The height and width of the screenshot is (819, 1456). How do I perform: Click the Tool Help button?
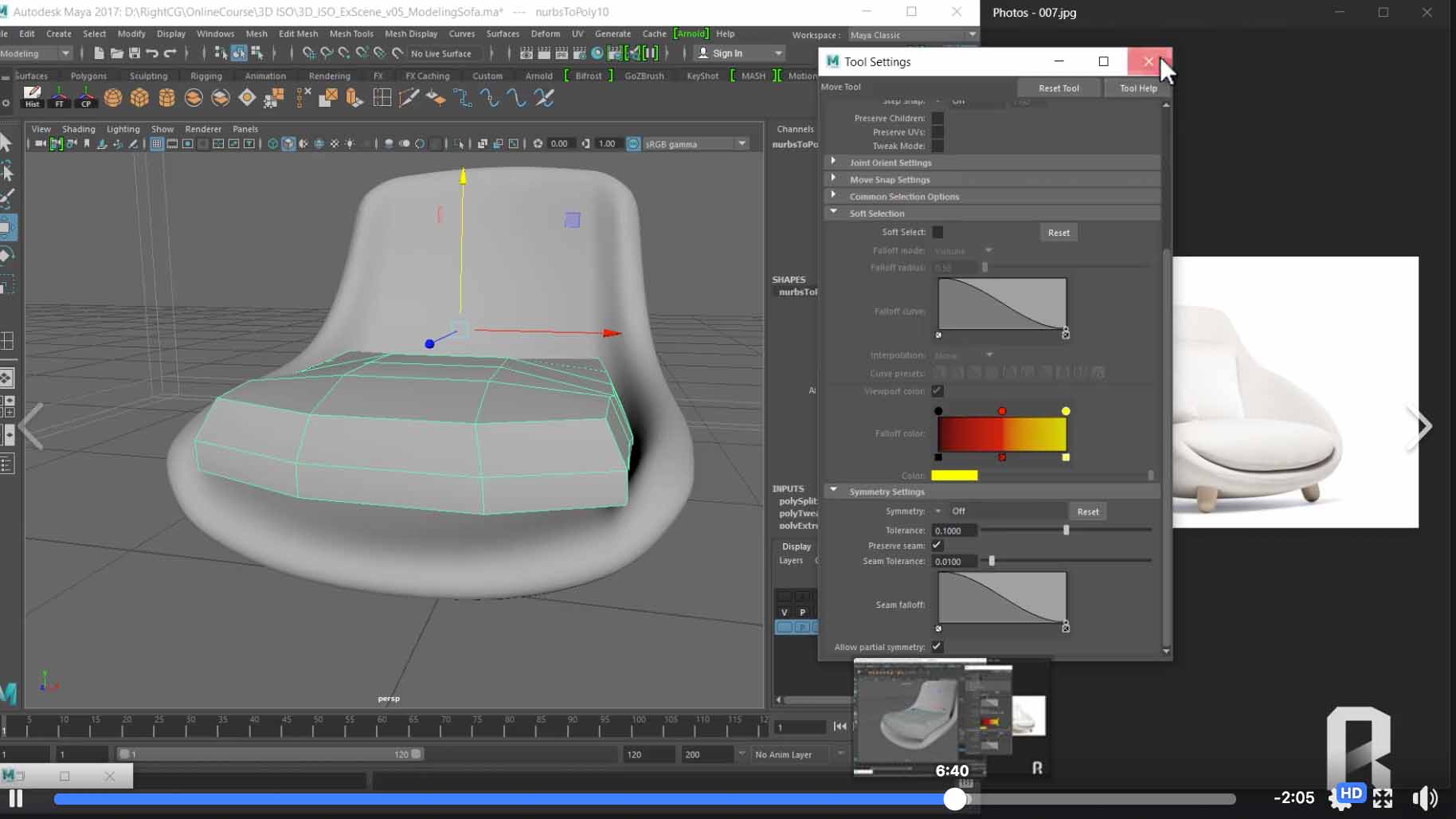point(1137,88)
